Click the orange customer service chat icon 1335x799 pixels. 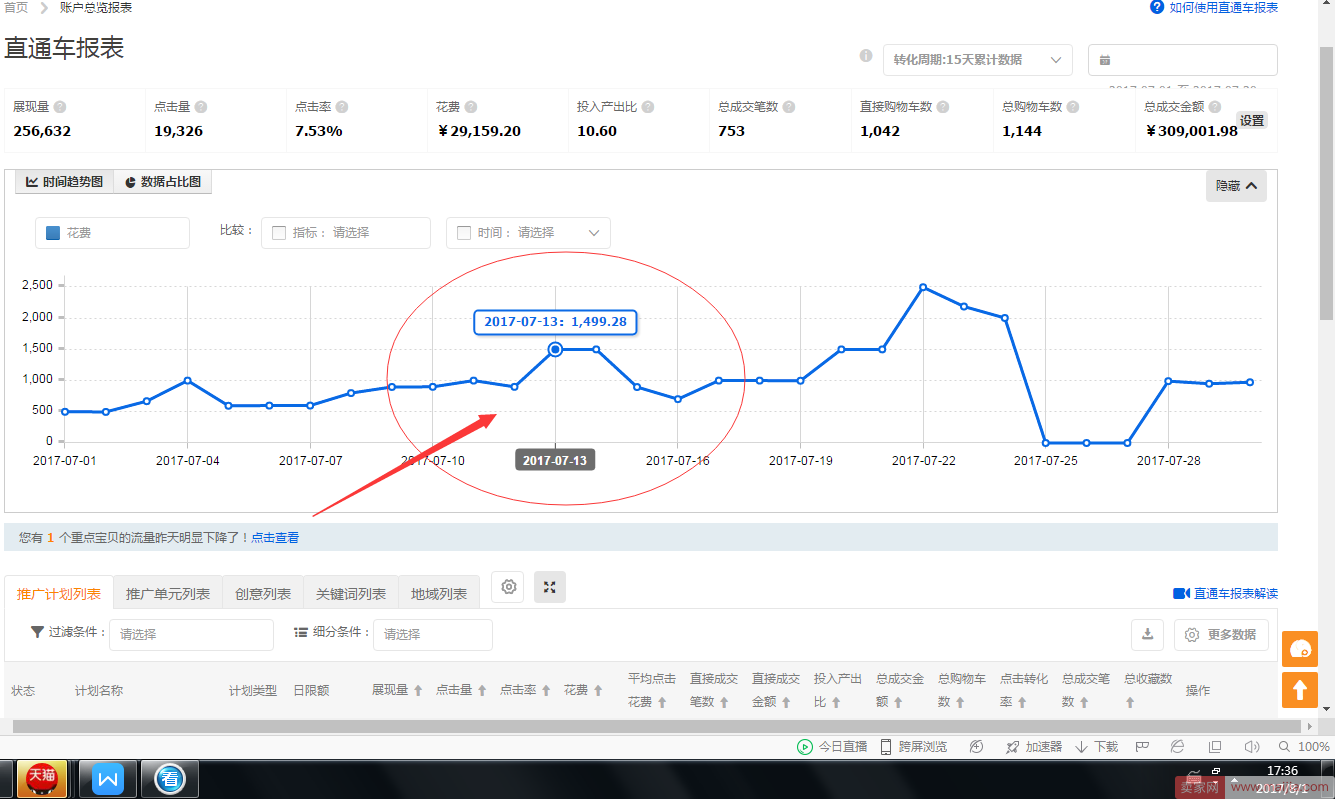click(1300, 649)
